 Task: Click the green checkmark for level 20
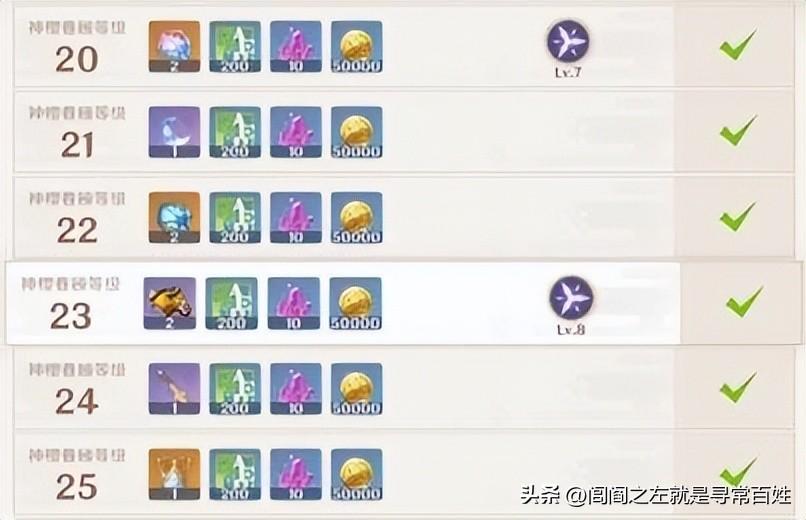pos(738,46)
